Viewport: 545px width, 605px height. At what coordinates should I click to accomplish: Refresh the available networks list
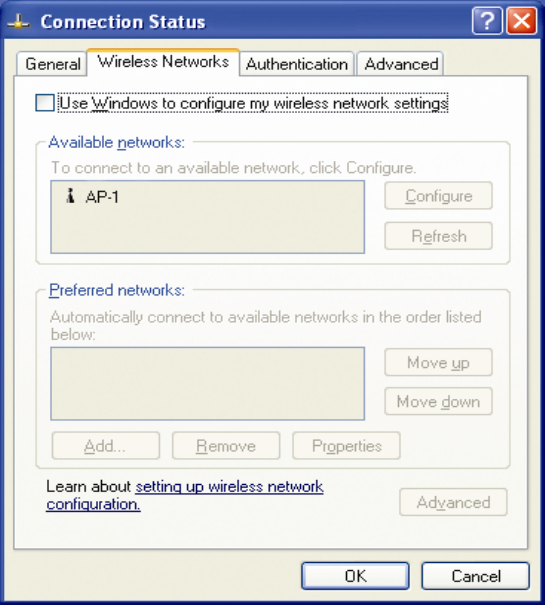click(438, 236)
